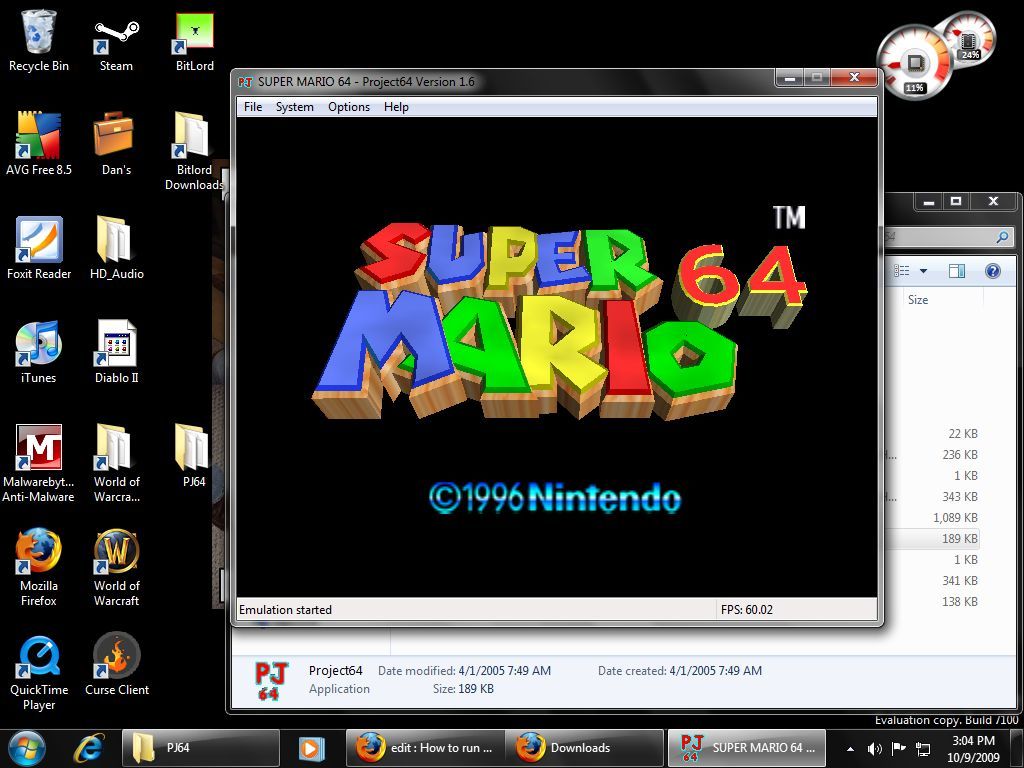Select the BitLord desktop icon

coord(195,42)
